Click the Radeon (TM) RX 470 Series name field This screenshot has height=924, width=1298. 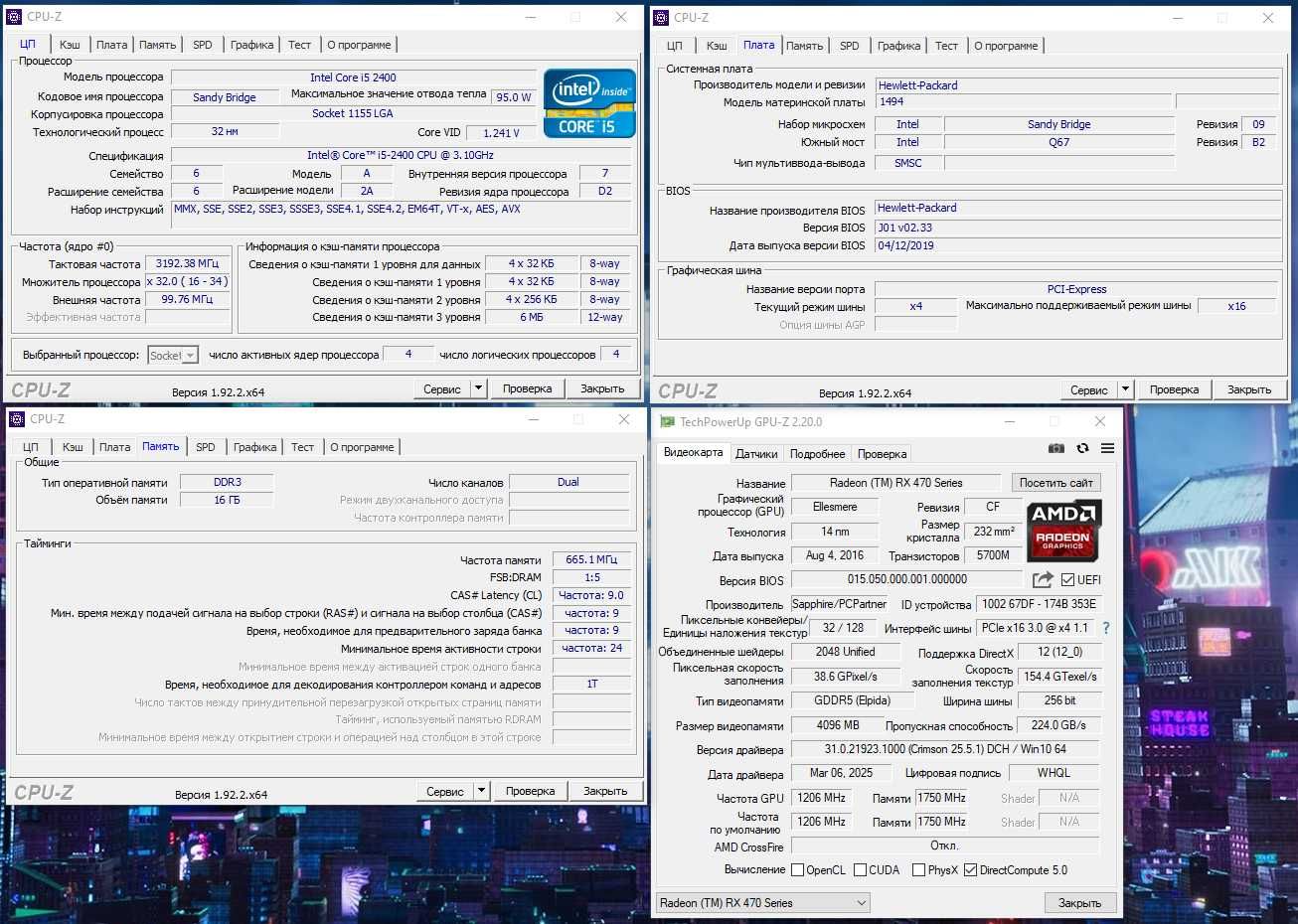click(x=895, y=483)
